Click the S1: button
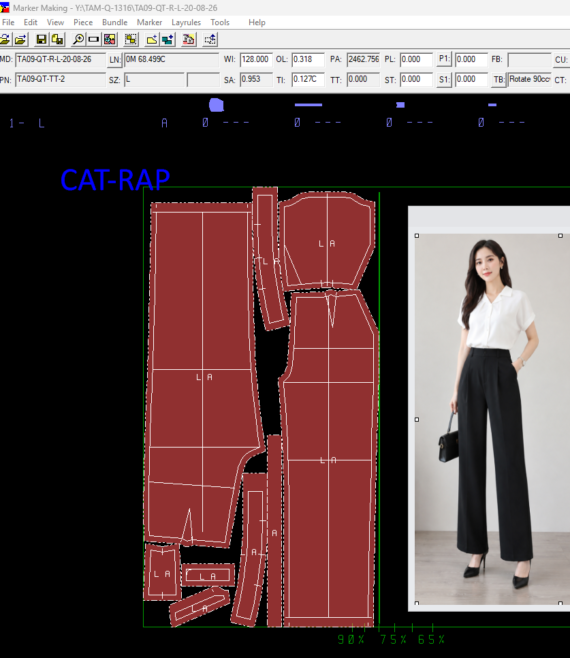 point(444,80)
